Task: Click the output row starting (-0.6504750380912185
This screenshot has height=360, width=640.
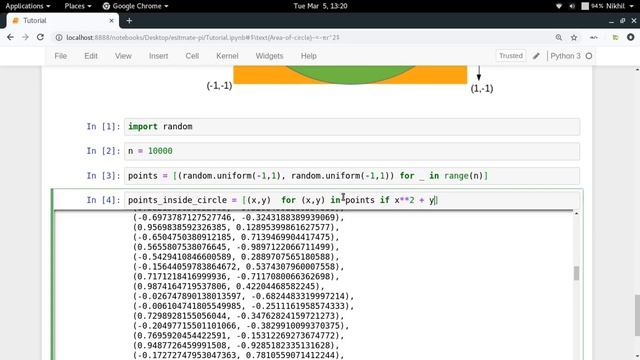Action: pos(236,237)
